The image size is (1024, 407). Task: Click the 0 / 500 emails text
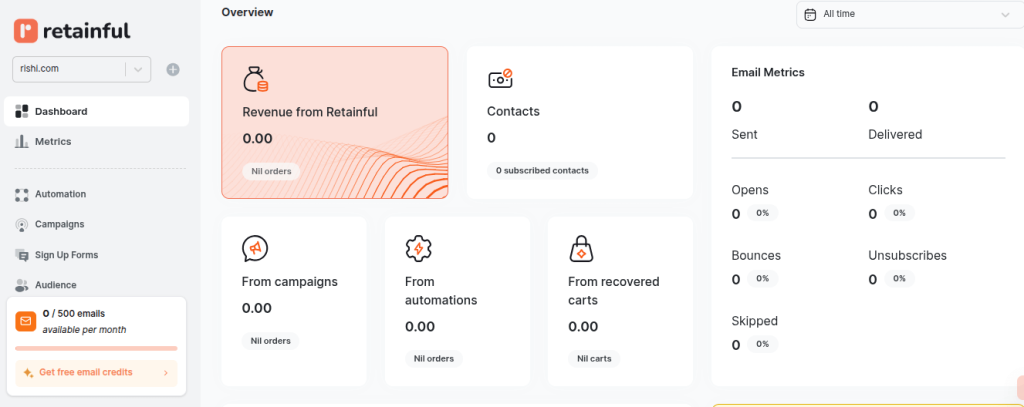tap(74, 314)
